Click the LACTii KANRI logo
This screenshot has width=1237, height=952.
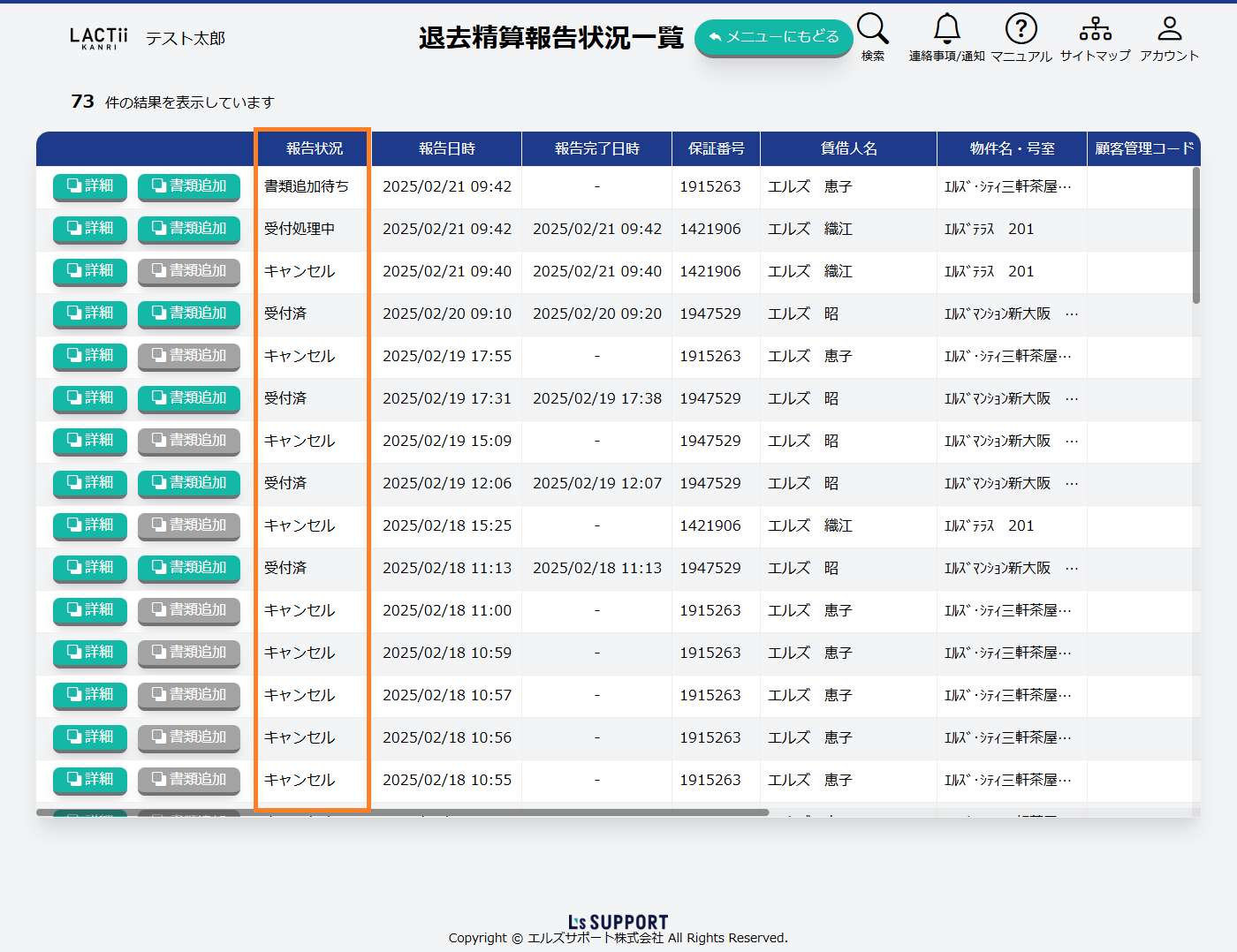[98, 38]
